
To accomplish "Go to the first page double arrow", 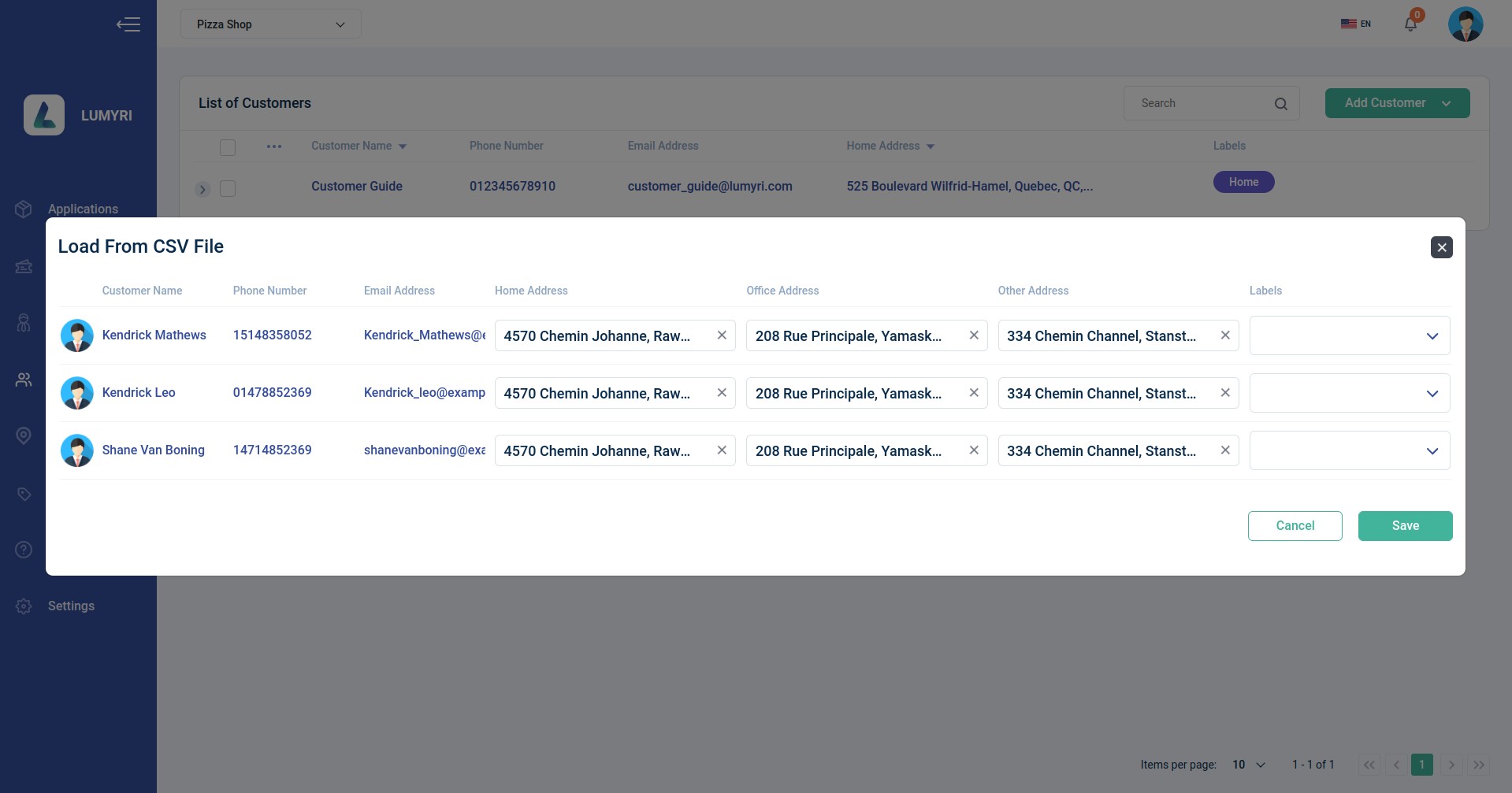I will (x=1369, y=765).
